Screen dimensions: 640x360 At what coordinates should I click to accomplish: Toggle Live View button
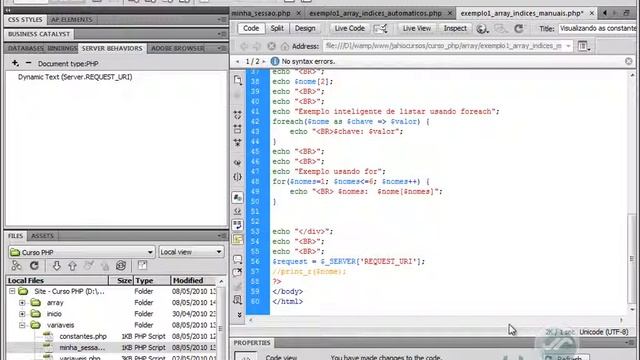coord(416,28)
